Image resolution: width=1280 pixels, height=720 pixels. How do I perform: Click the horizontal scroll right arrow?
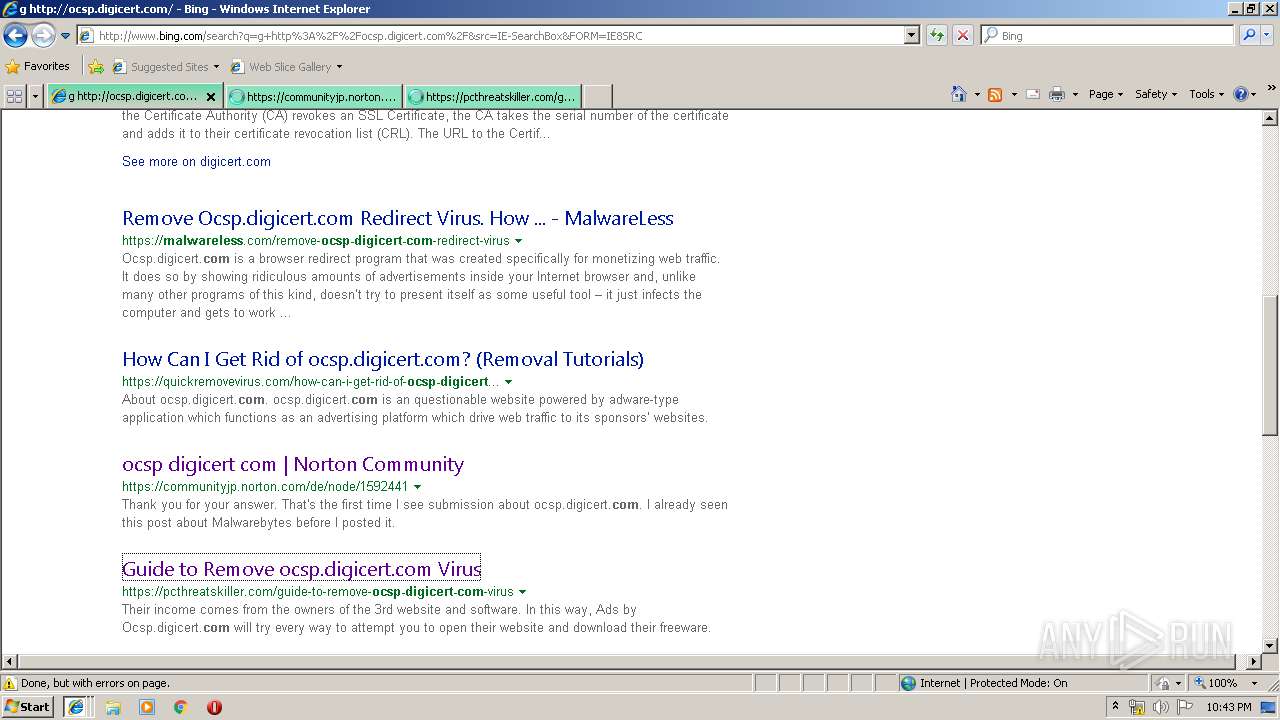click(x=1254, y=661)
